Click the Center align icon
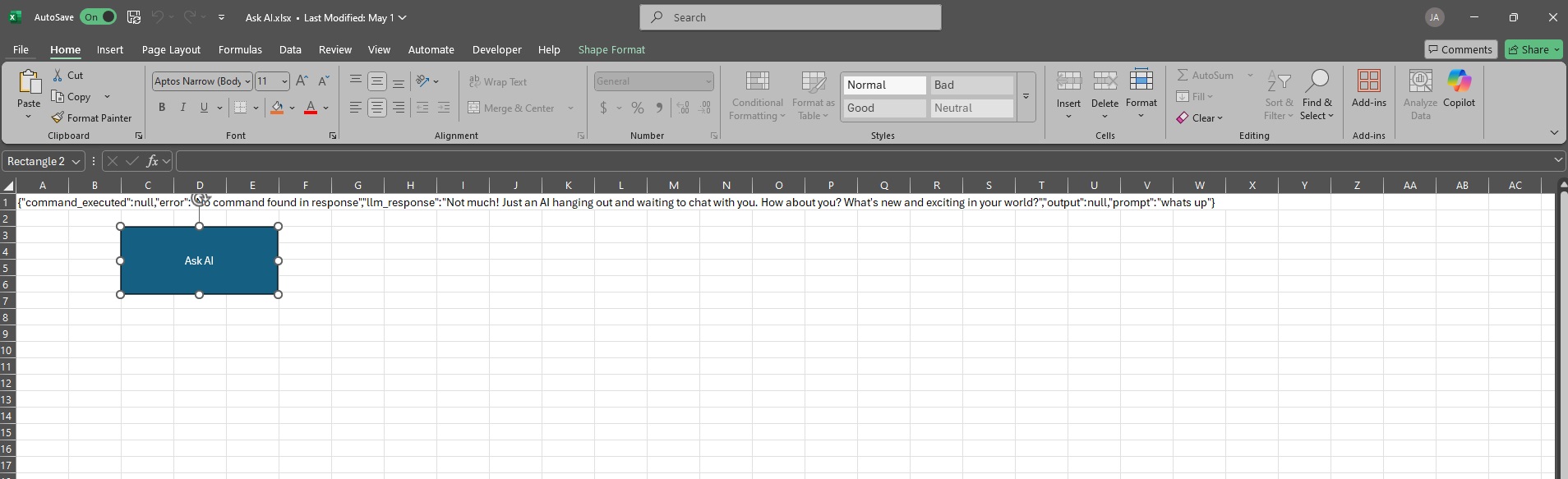The height and width of the screenshot is (479, 1568). pyautogui.click(x=377, y=108)
